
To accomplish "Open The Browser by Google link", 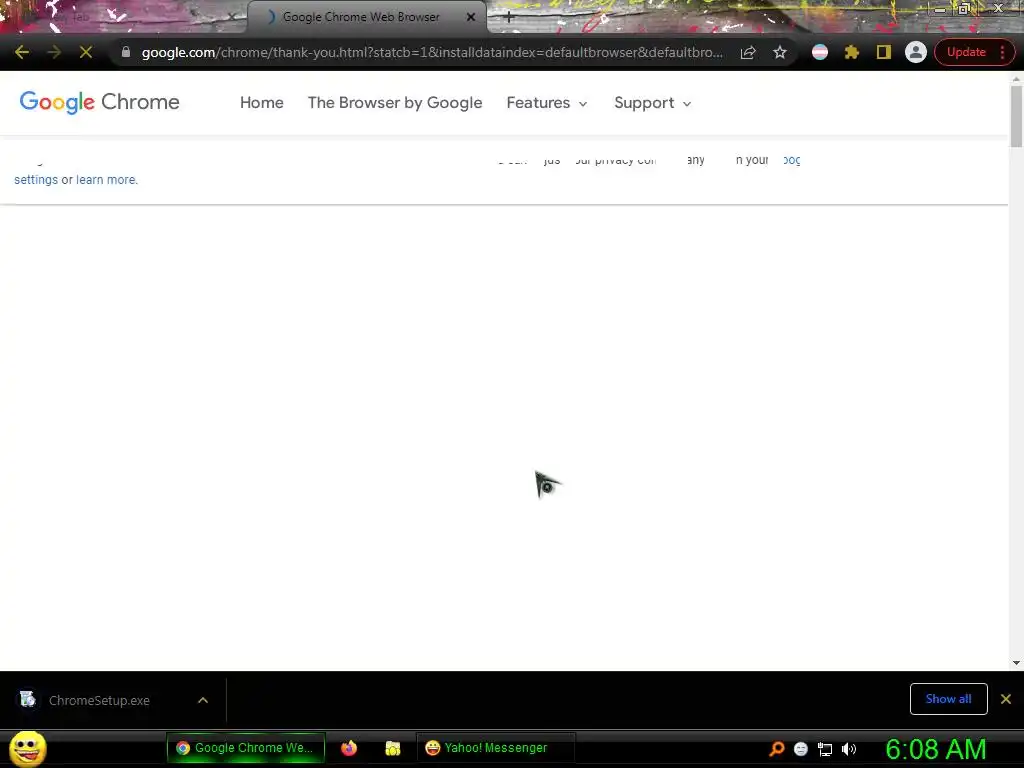I will click(x=394, y=103).
